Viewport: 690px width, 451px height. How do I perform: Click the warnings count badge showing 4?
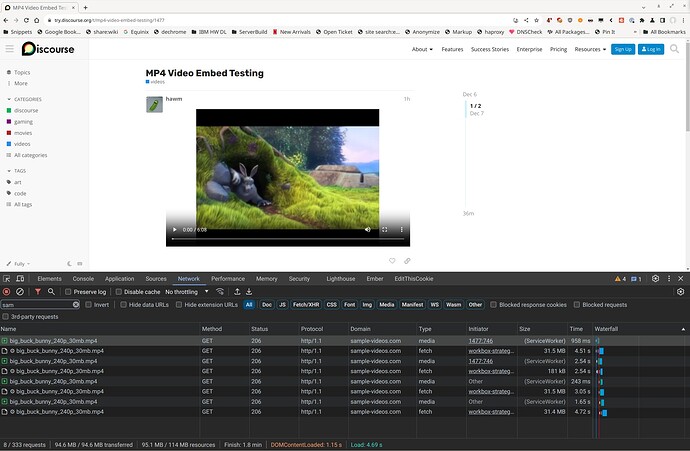click(x=620, y=279)
